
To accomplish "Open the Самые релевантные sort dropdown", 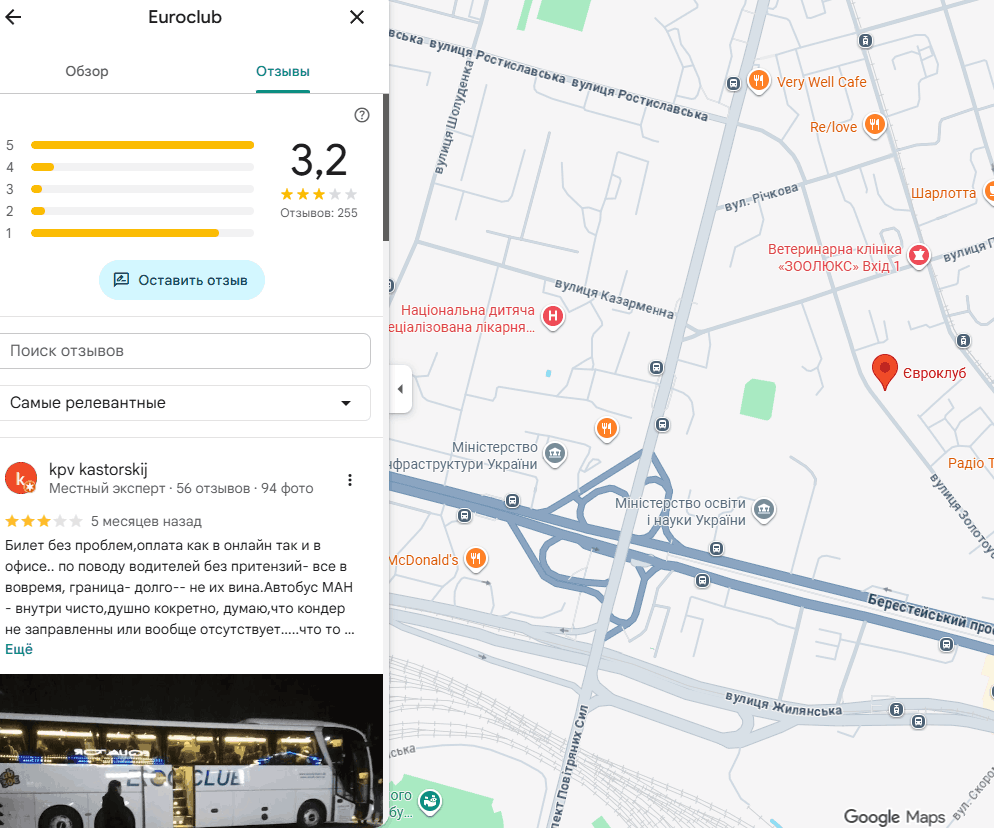I will click(184, 403).
